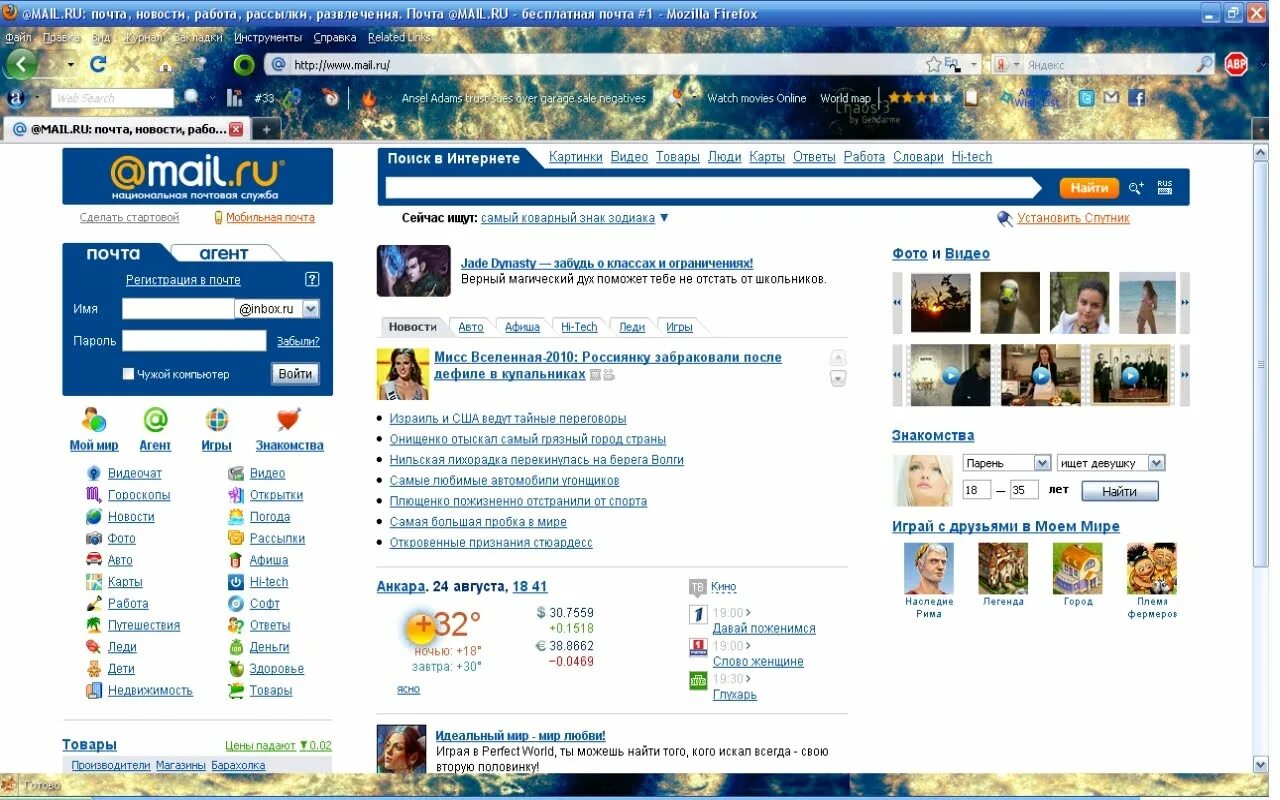Screen dimensions: 1280x800
Task: Open the Агент green @ icon
Action: point(155,420)
